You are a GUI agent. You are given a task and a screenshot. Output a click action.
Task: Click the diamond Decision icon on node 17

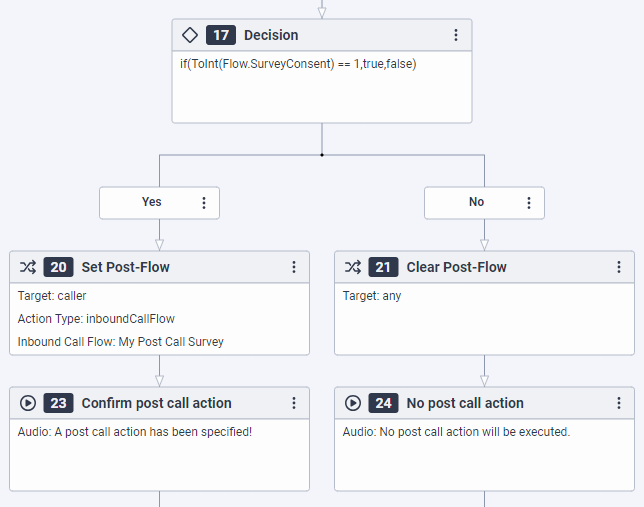[x=190, y=35]
